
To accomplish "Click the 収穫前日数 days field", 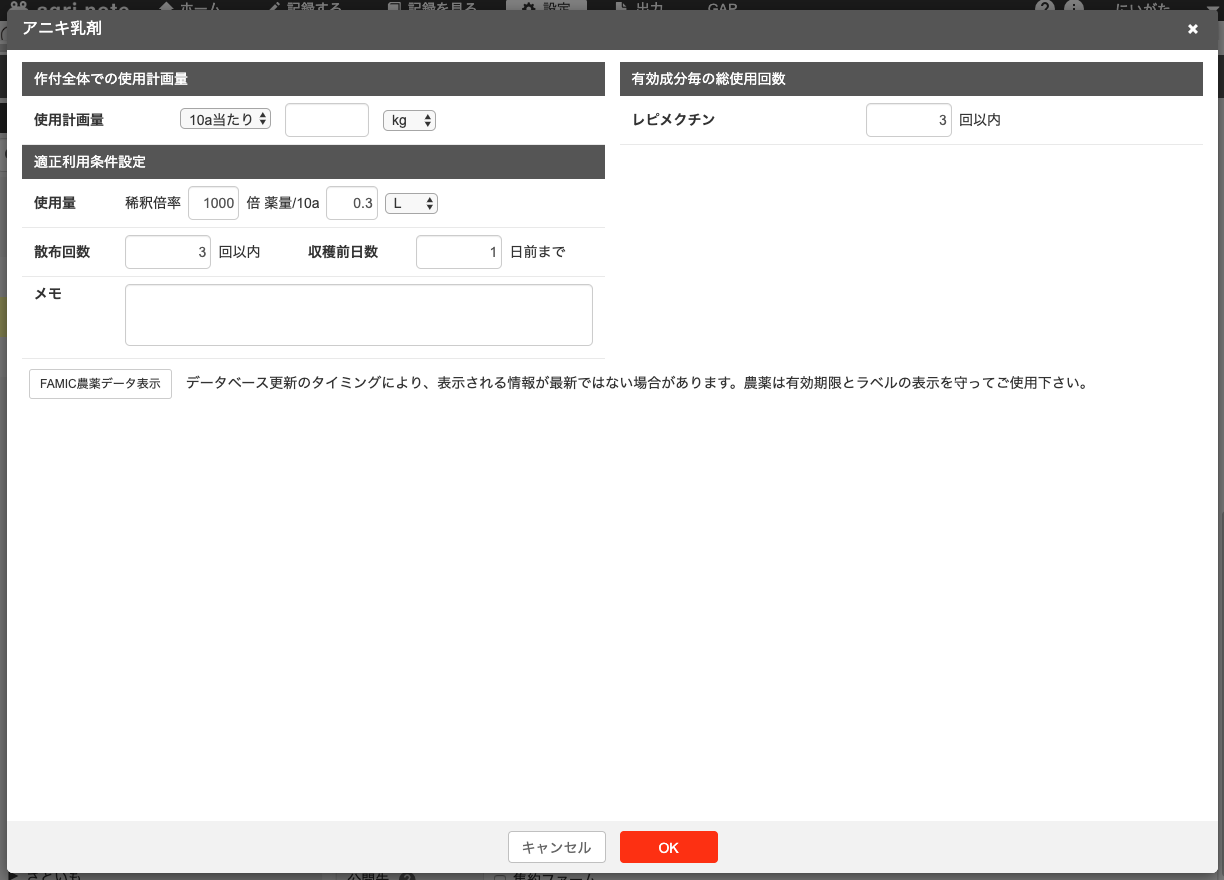I will pos(458,252).
